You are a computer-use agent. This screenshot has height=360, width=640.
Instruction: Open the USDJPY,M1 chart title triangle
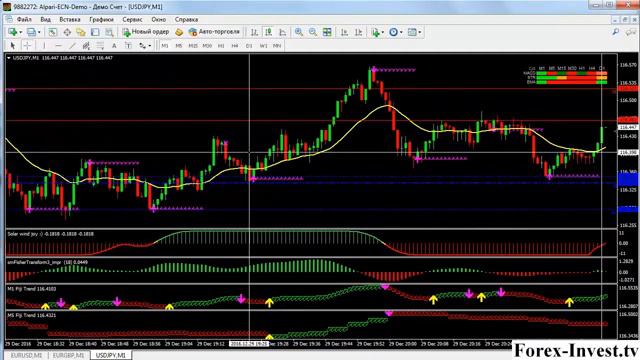[9, 58]
